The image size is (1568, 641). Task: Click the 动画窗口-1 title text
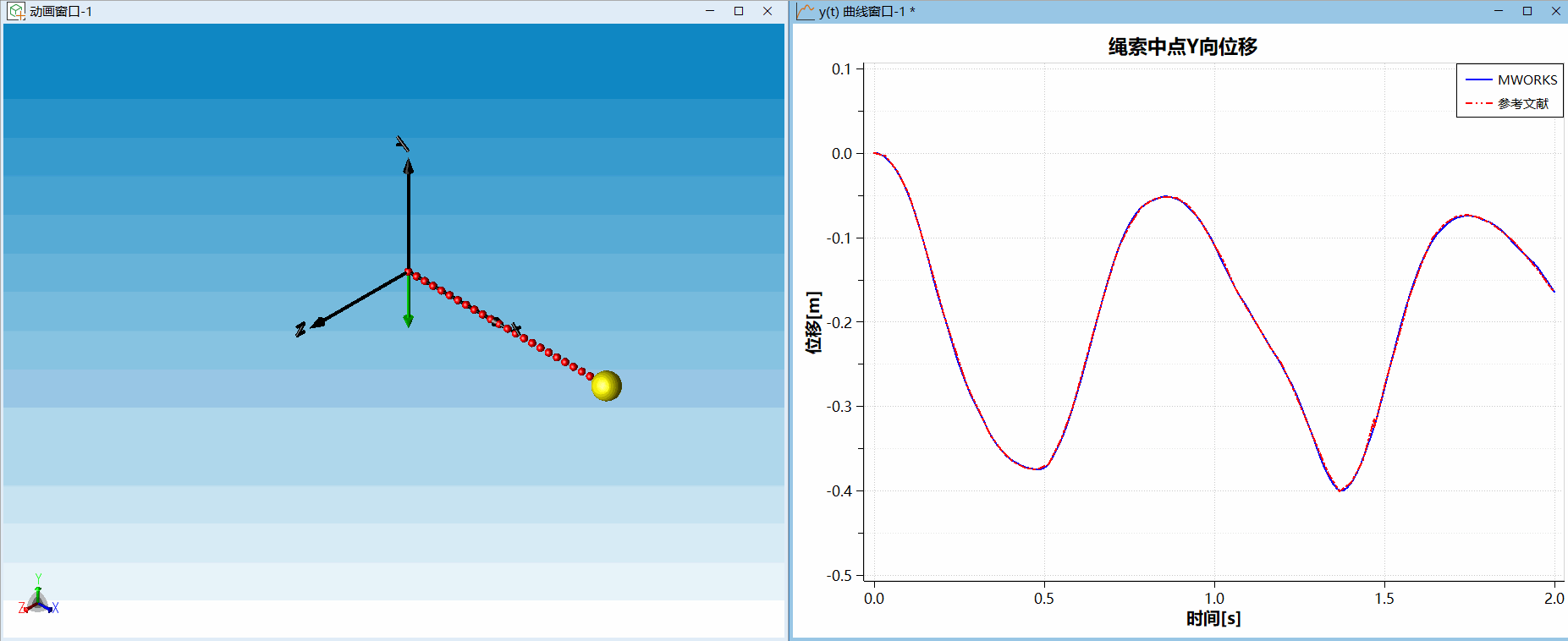click(61, 11)
